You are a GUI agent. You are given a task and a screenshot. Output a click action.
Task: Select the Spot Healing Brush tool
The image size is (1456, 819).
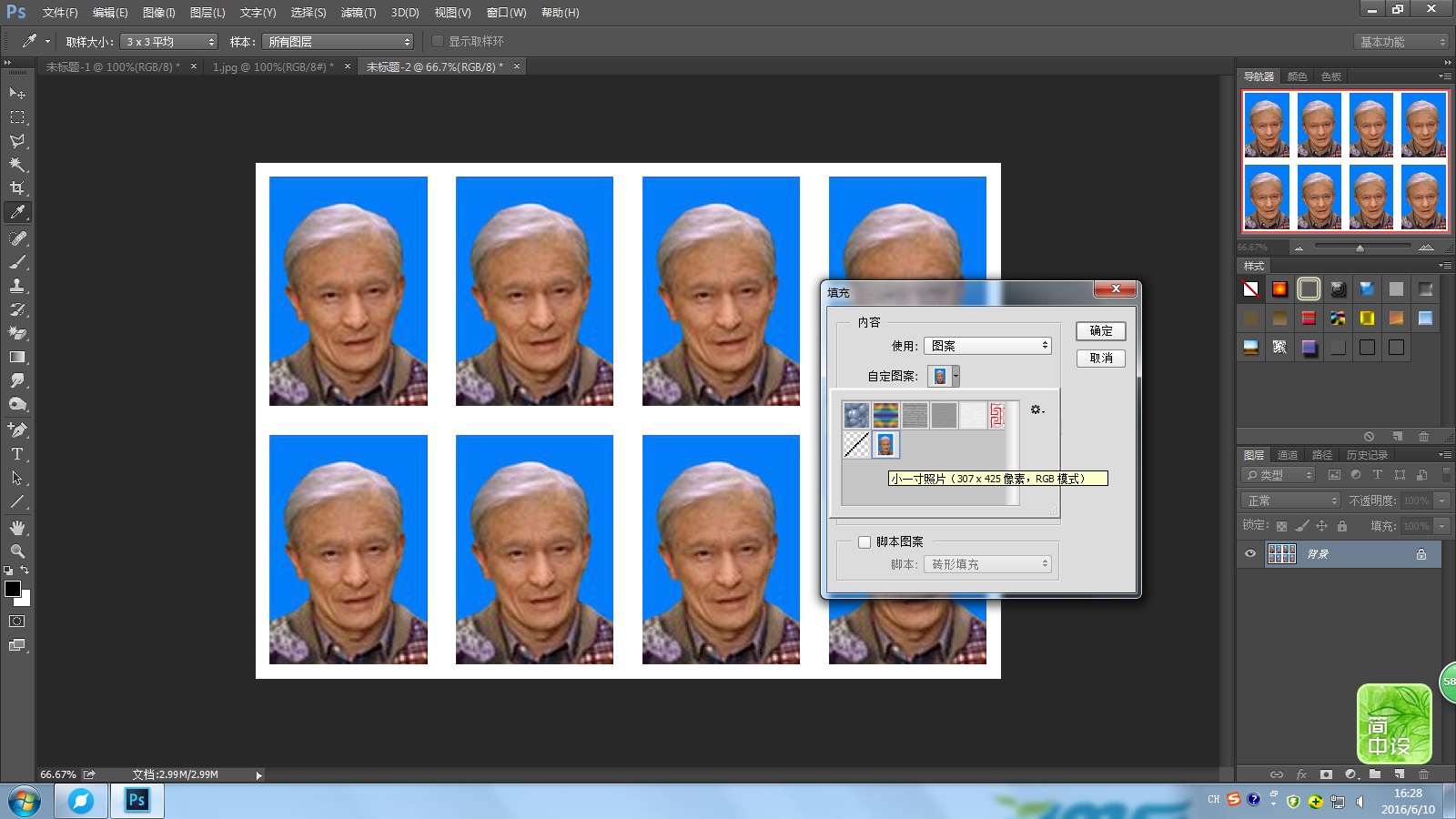click(x=16, y=238)
